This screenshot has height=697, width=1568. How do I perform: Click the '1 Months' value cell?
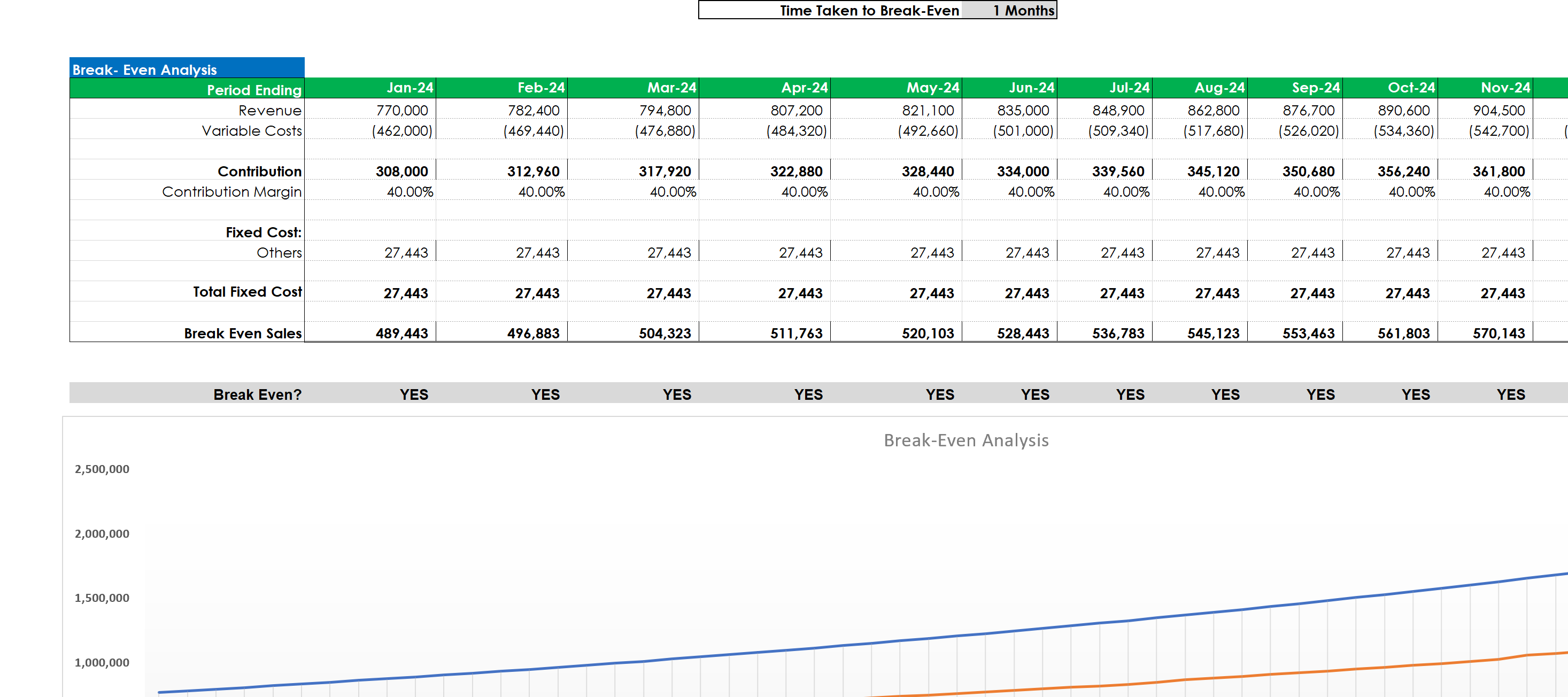click(1009, 10)
